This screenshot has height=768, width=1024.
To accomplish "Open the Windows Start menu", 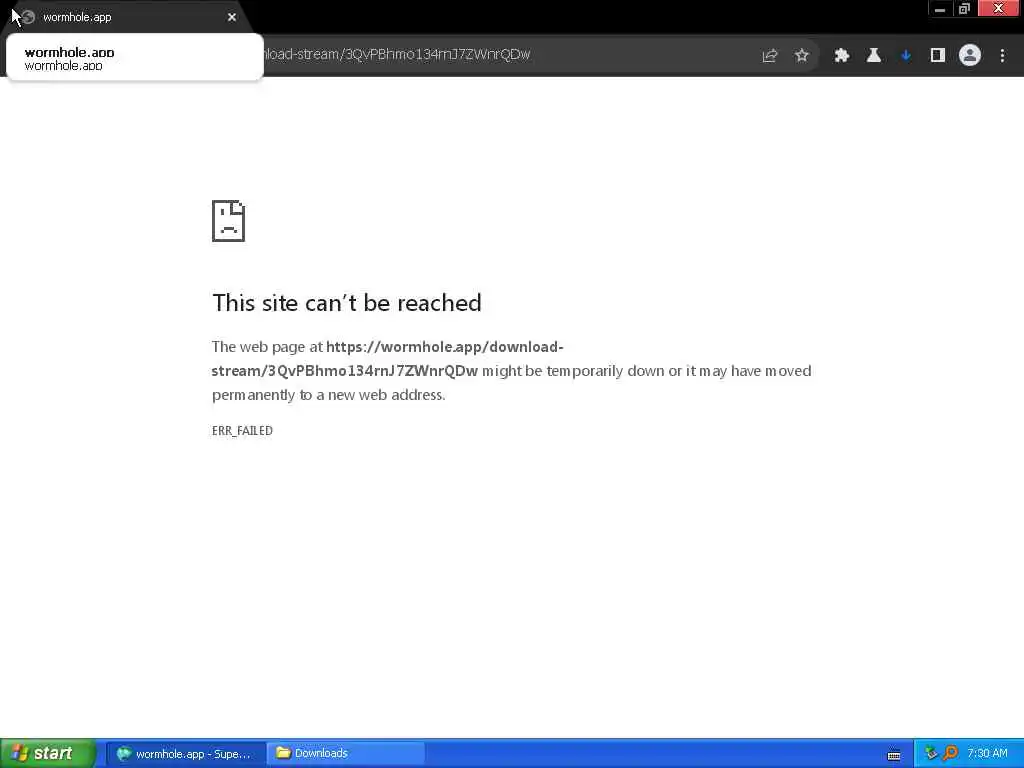I will coord(48,754).
